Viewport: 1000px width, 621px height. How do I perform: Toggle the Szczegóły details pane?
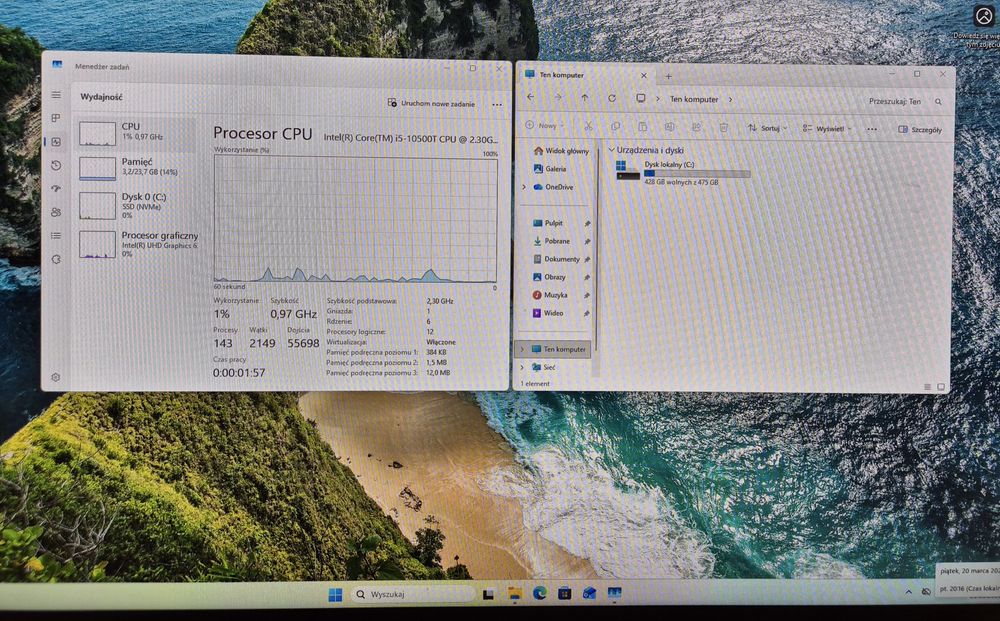(x=920, y=129)
